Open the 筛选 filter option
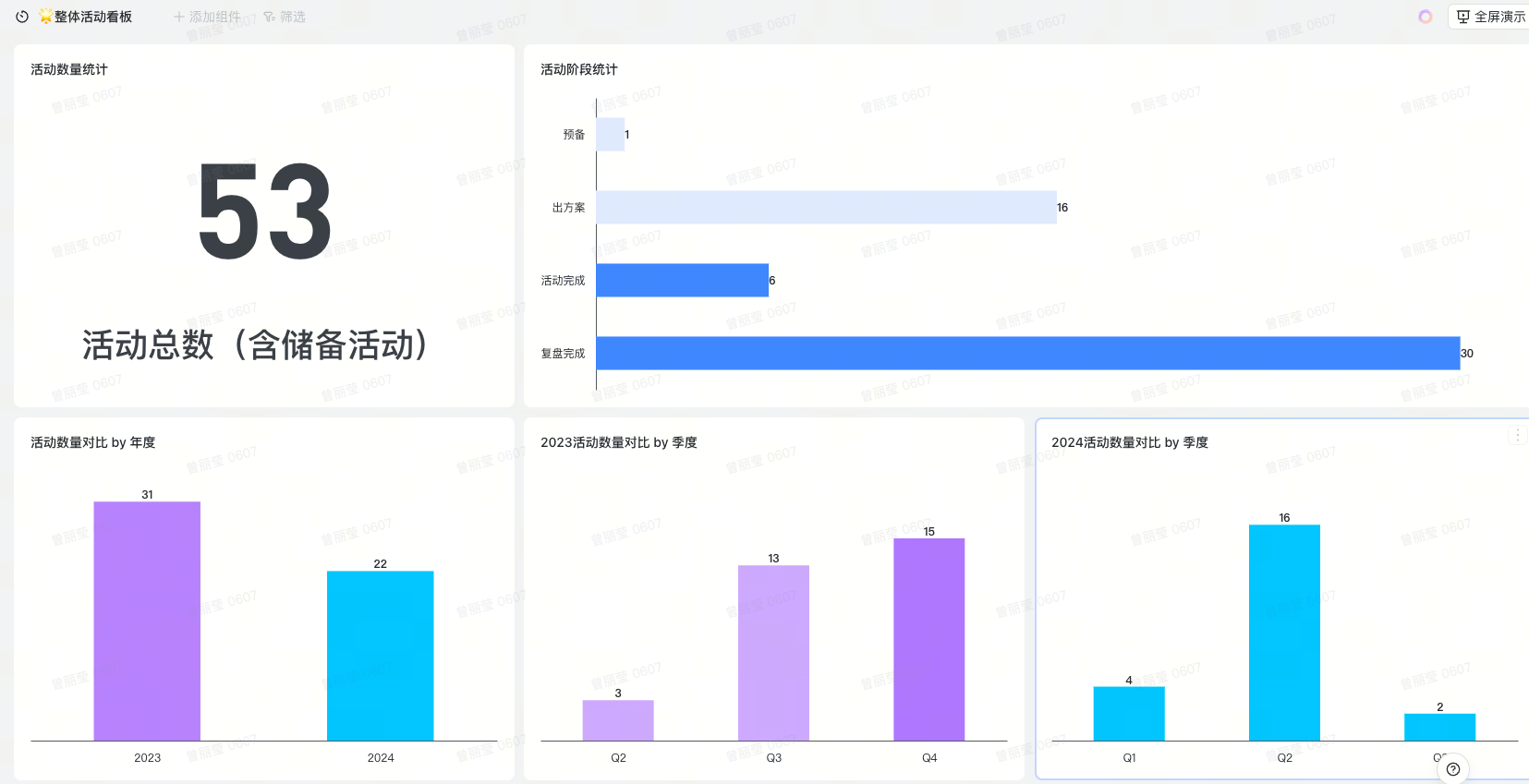The height and width of the screenshot is (784, 1529). tap(285, 17)
